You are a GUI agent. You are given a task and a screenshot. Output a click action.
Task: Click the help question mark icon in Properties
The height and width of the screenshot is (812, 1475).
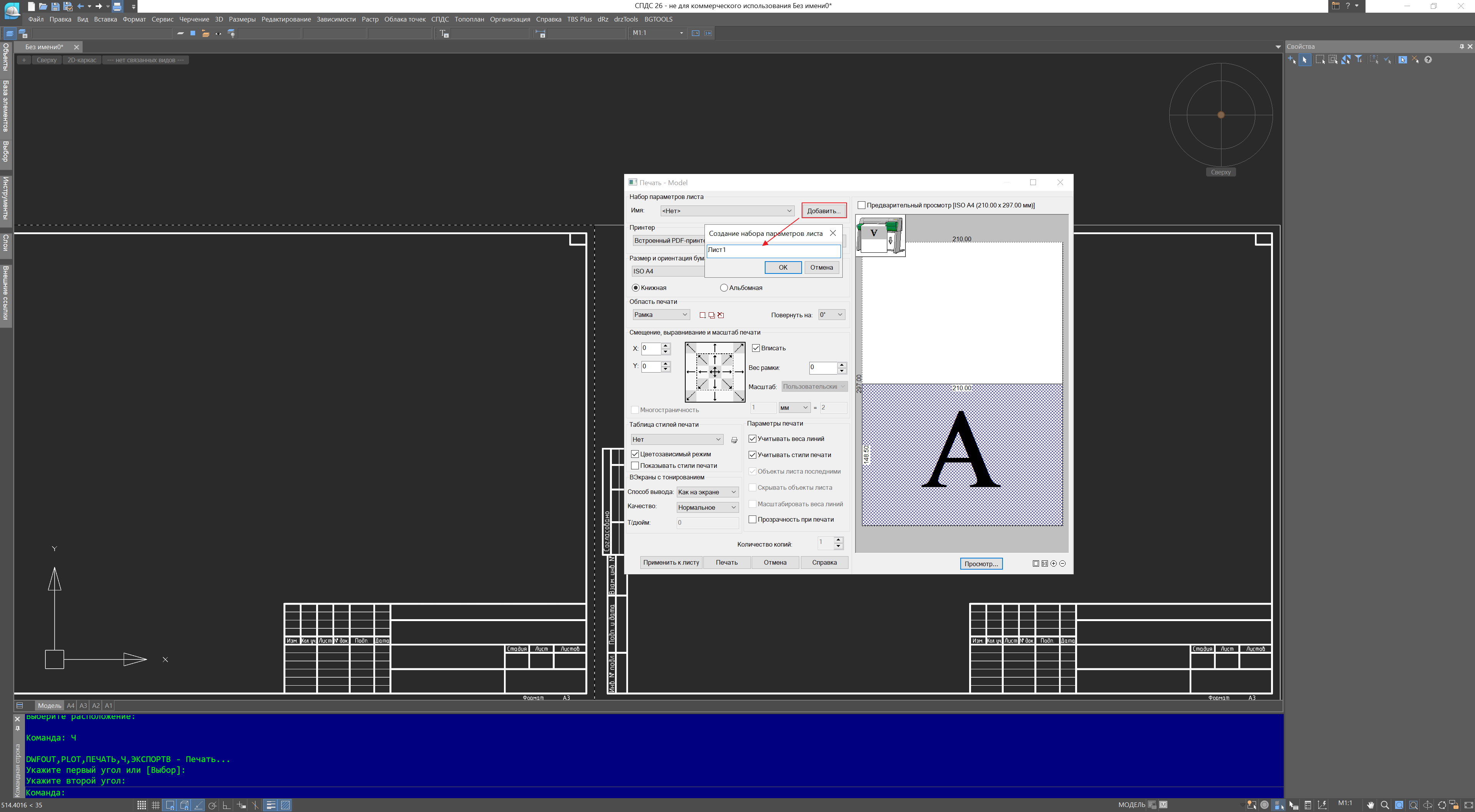pos(1428,60)
